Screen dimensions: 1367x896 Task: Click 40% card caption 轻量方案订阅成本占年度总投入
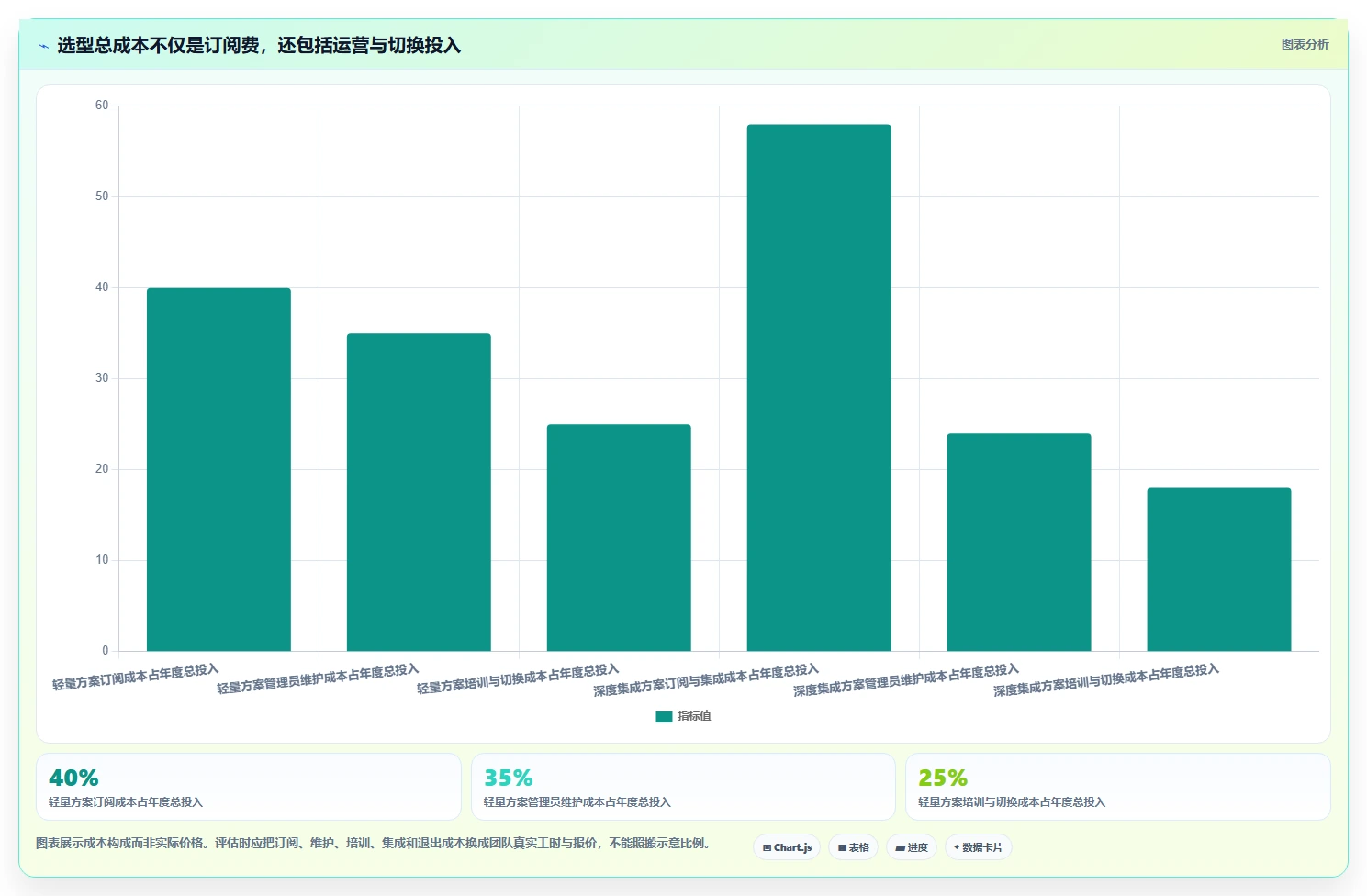(x=126, y=802)
